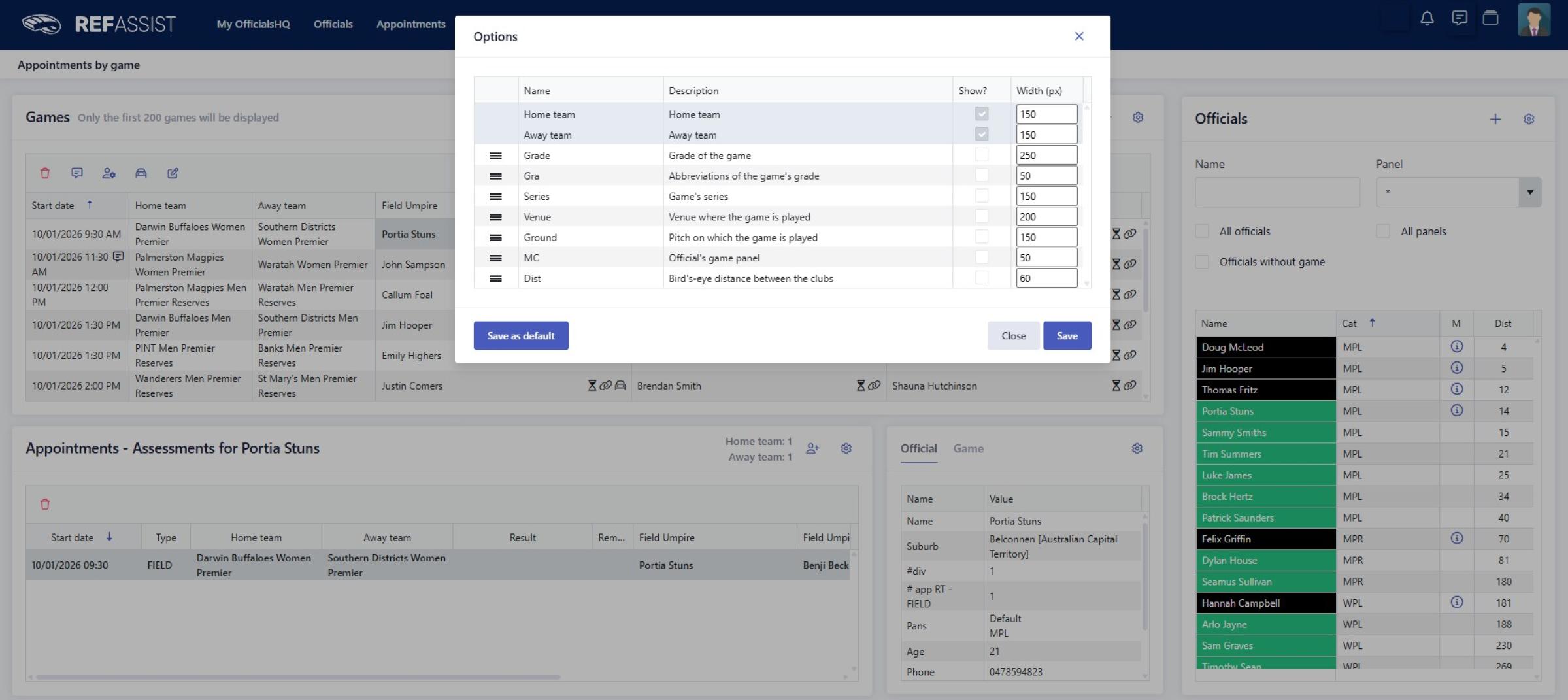Sort Officials list by Cat column
The image size is (1568, 700).
pos(1349,324)
